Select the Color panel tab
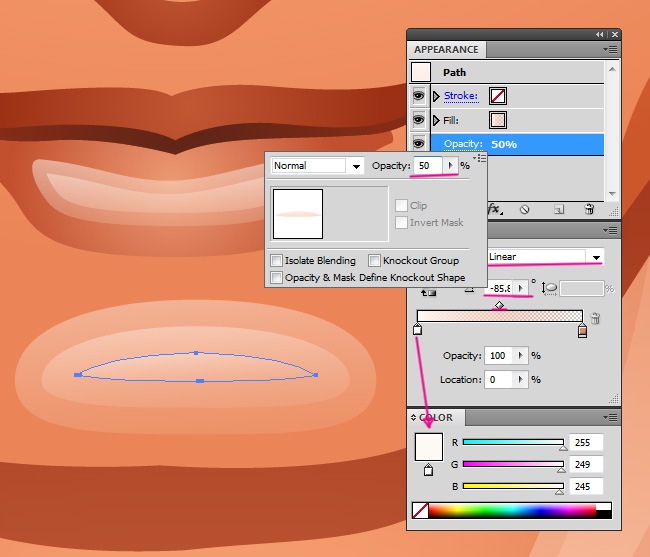This screenshot has width=650, height=557. [436, 418]
